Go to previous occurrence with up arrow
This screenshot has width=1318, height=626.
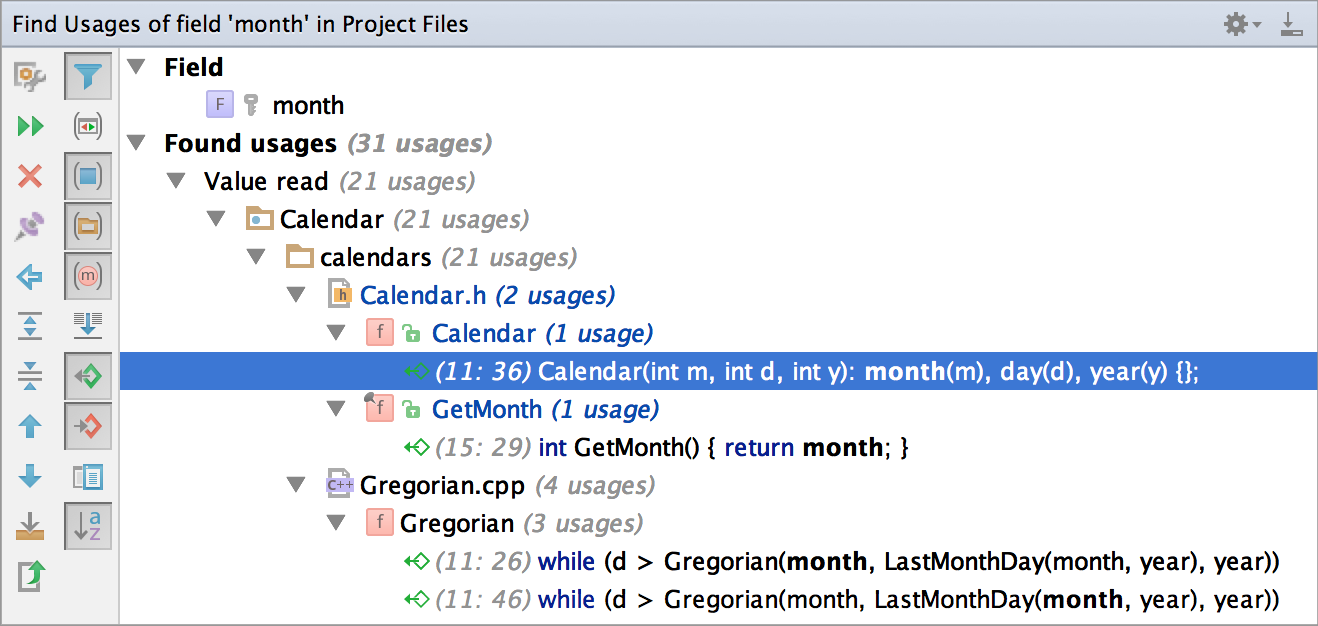pyautogui.click(x=30, y=426)
